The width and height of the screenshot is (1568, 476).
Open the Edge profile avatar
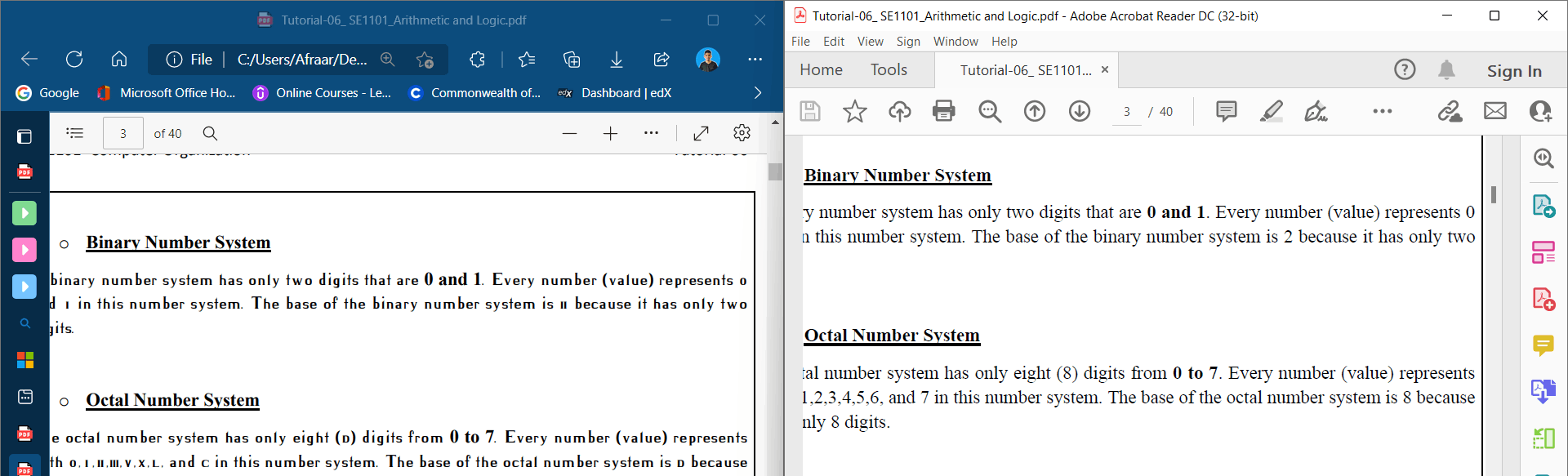pyautogui.click(x=707, y=60)
